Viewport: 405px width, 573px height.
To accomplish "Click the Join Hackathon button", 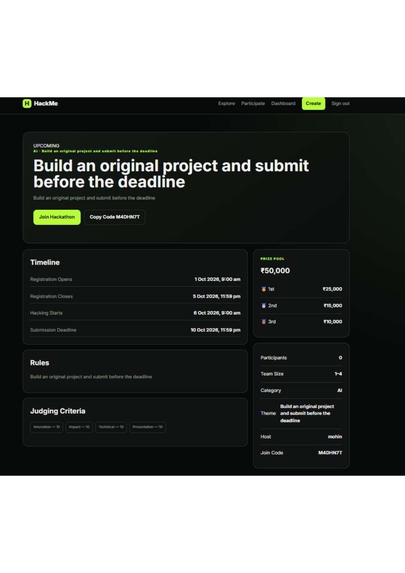I will click(x=57, y=217).
